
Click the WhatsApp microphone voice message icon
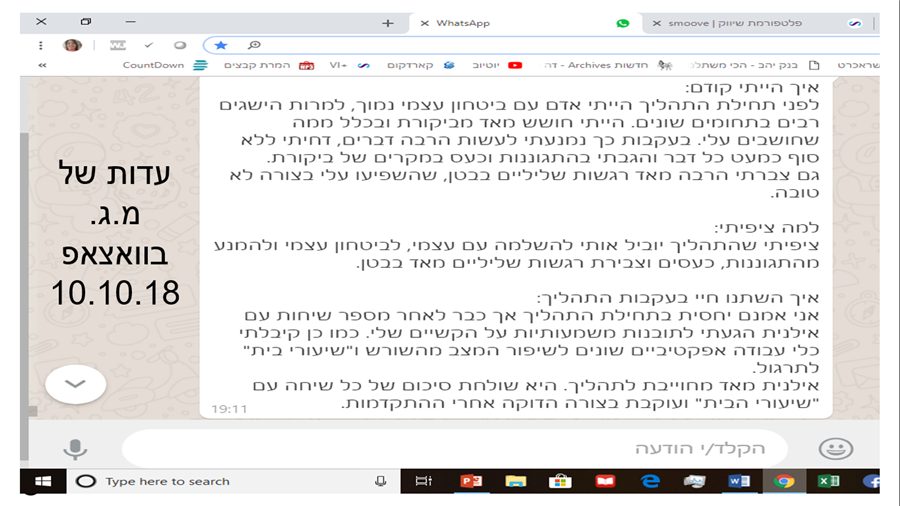pos(75,448)
